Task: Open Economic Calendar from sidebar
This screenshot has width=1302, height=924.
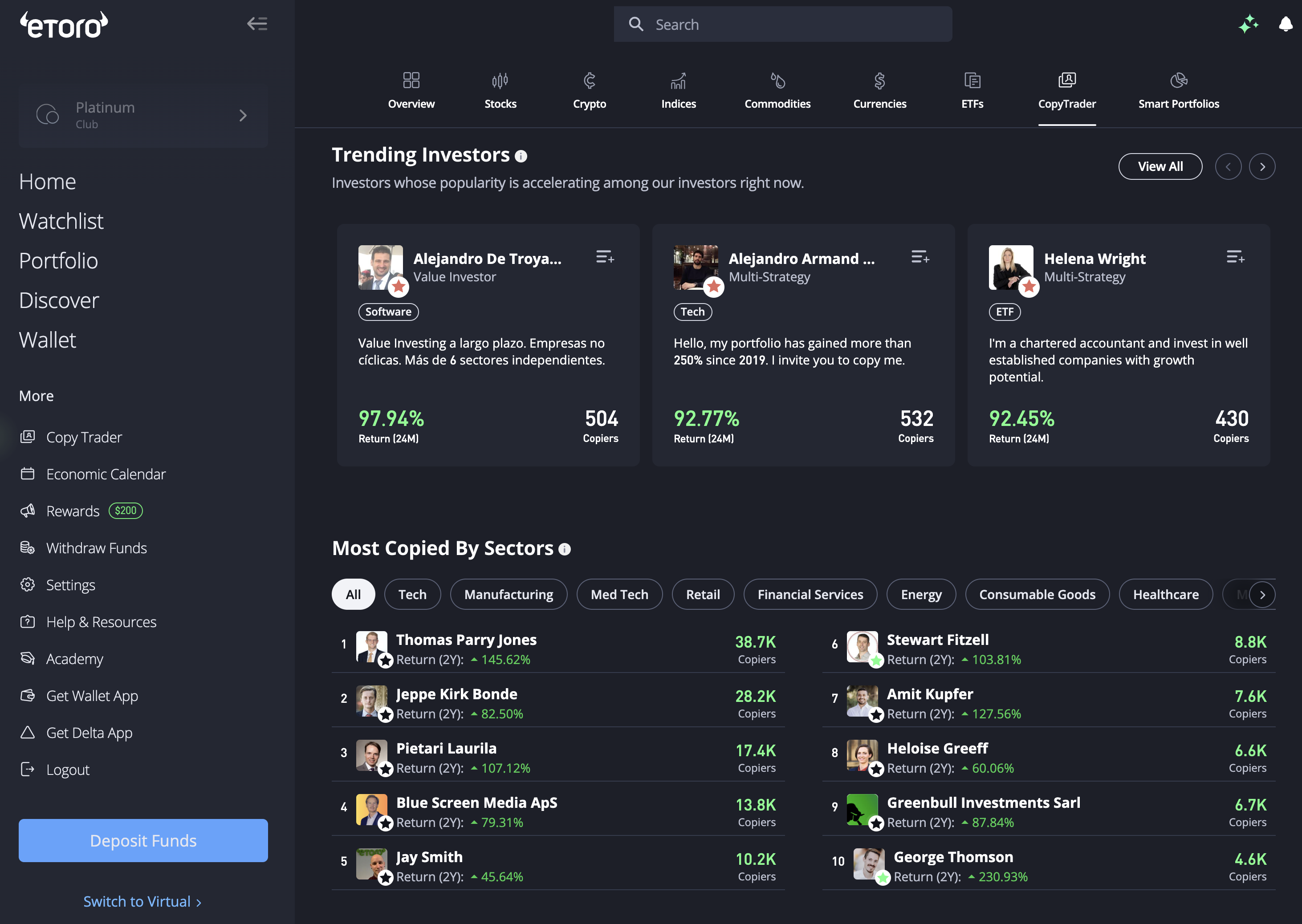Action: click(106, 474)
